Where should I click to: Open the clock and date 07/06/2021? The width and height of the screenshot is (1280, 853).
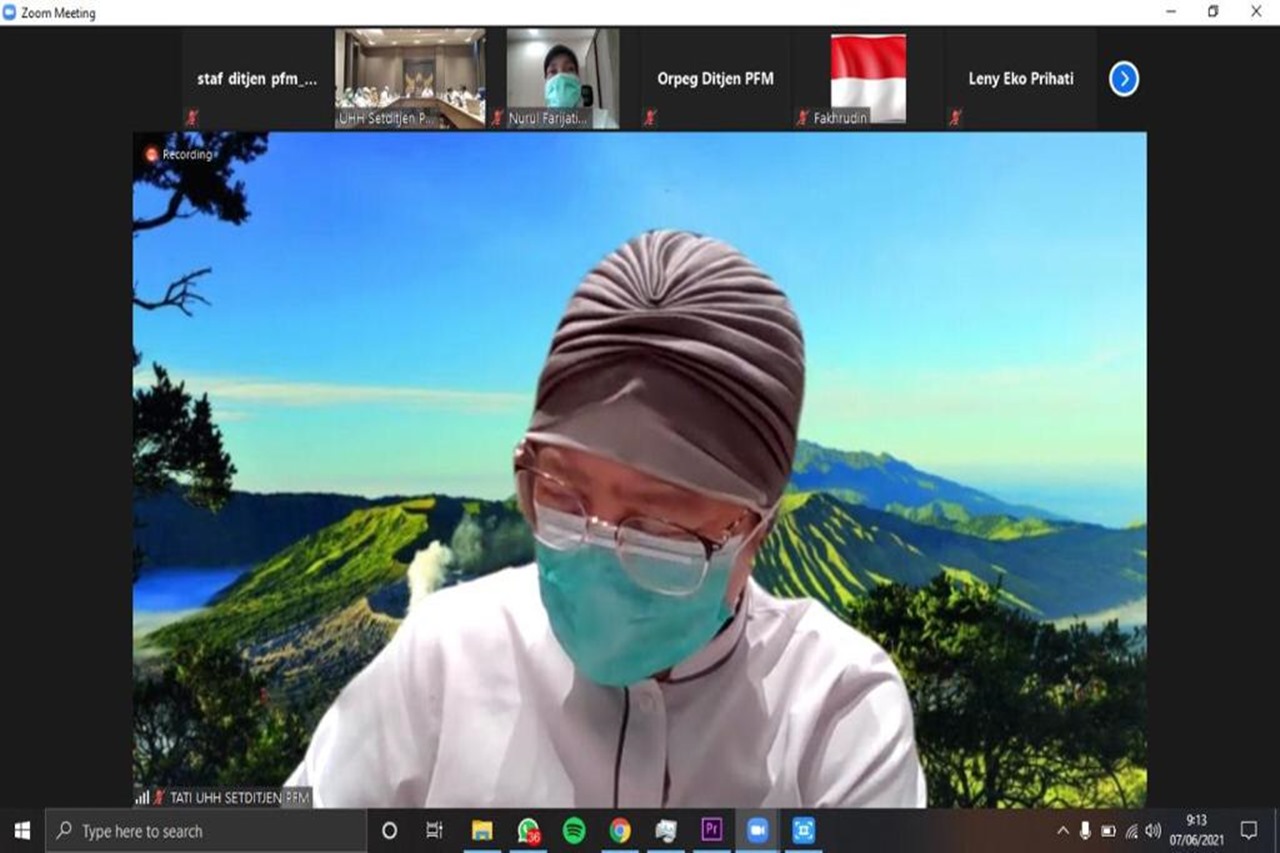[1197, 830]
